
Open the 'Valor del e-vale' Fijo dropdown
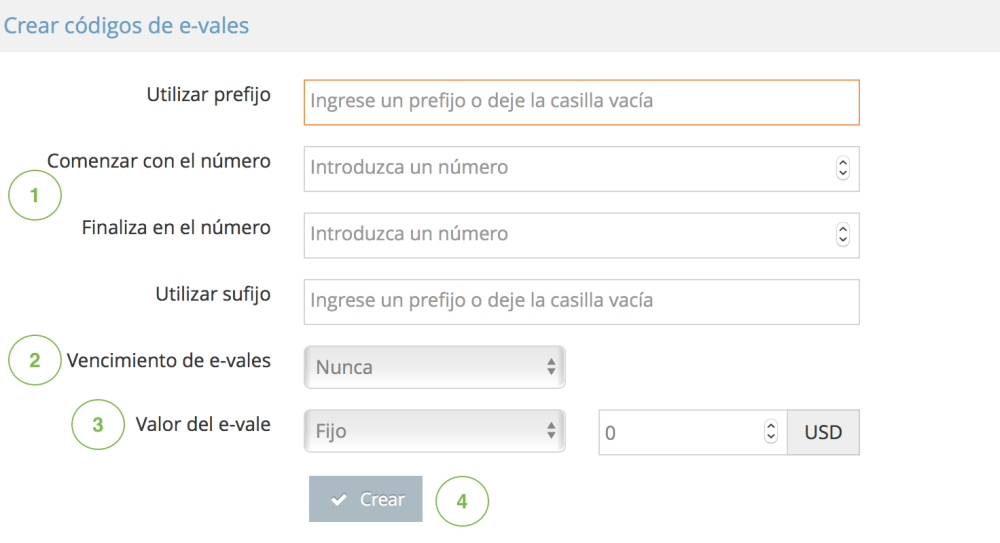pyautogui.click(x=434, y=432)
